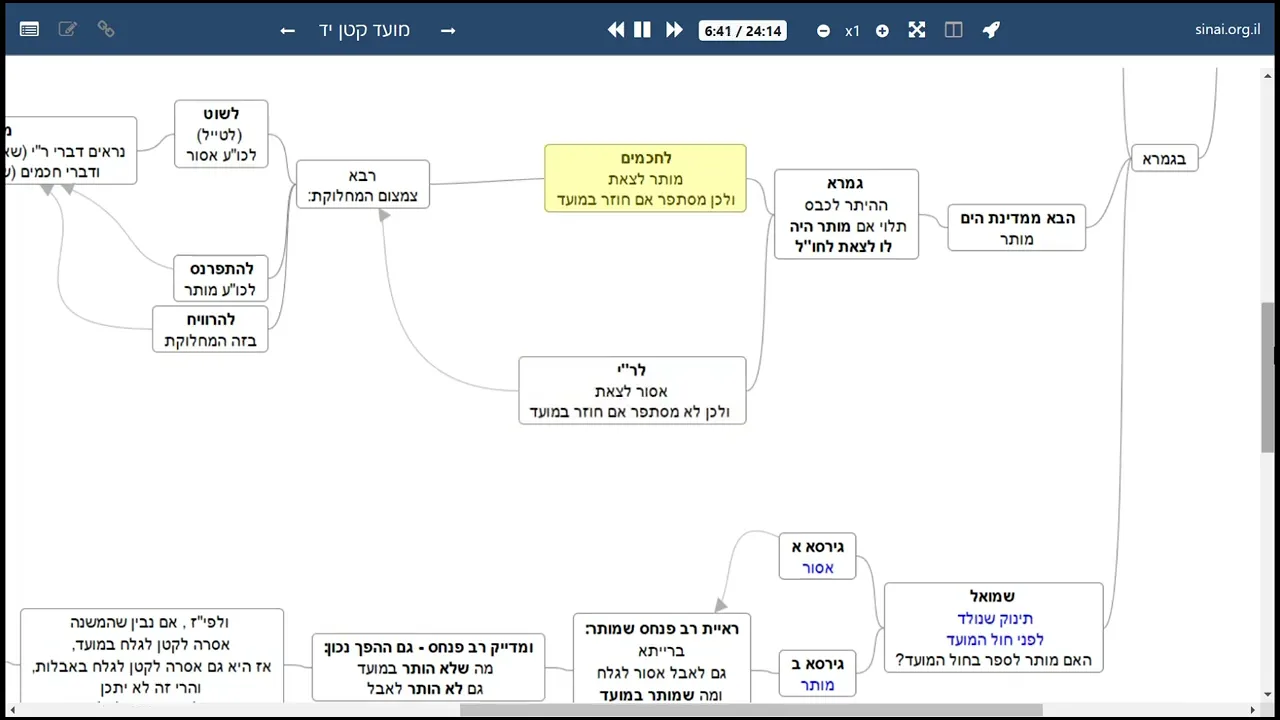Open the list view icon in header
Image resolution: width=1280 pixels, height=720 pixels.
29,30
